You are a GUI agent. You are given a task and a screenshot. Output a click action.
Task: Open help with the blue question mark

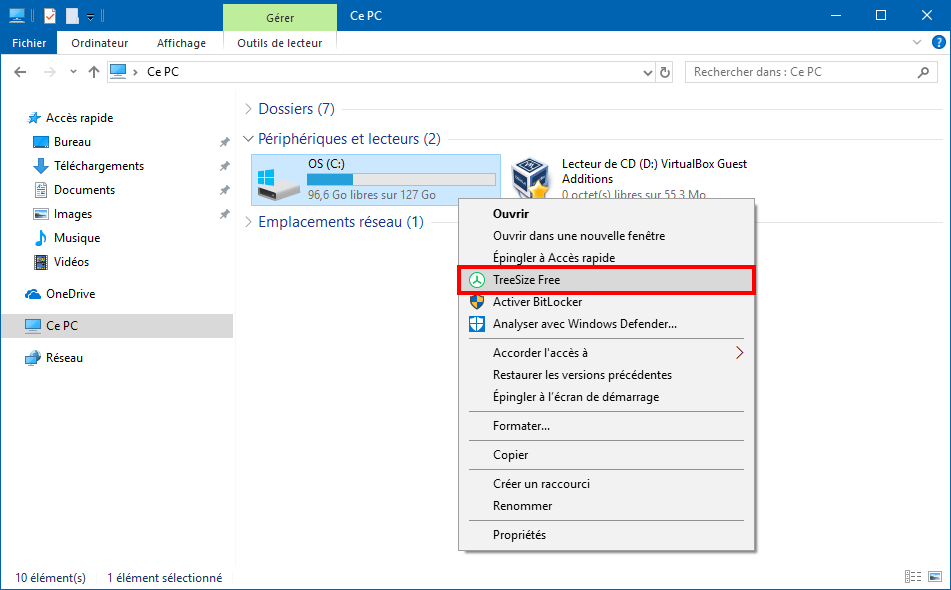point(938,42)
